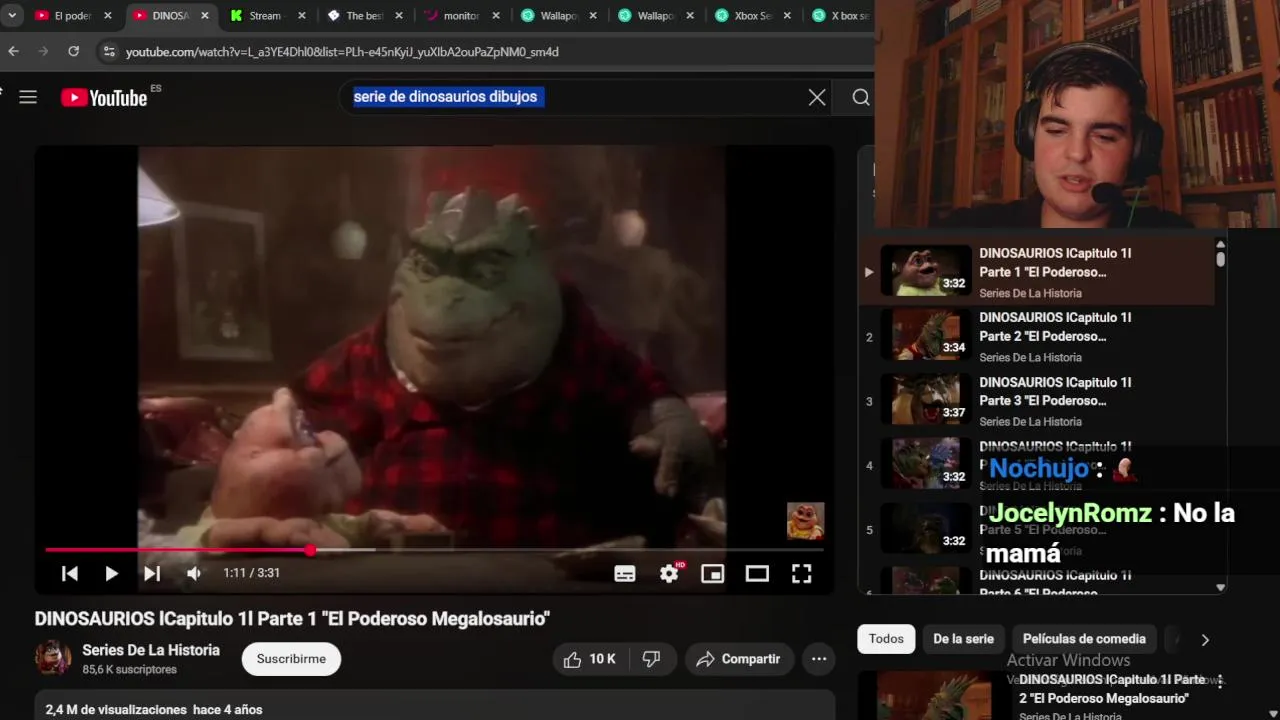
Task: Click the red scrubber handle on timeline
Action: [311, 550]
